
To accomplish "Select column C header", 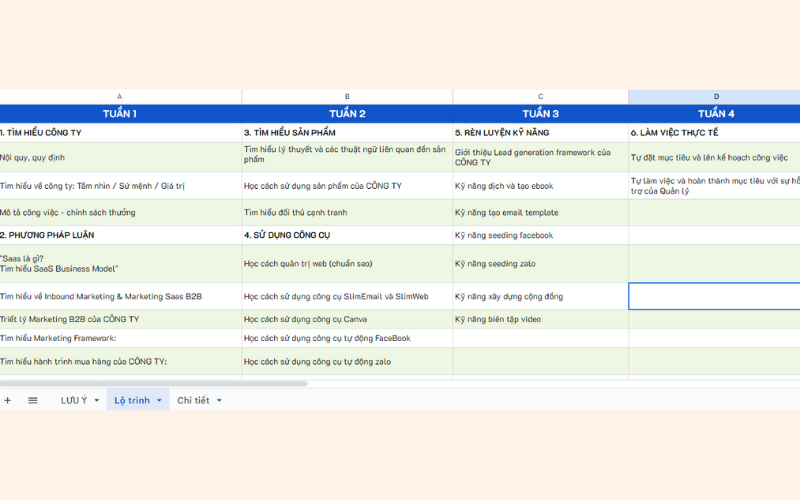I will (x=540, y=97).
